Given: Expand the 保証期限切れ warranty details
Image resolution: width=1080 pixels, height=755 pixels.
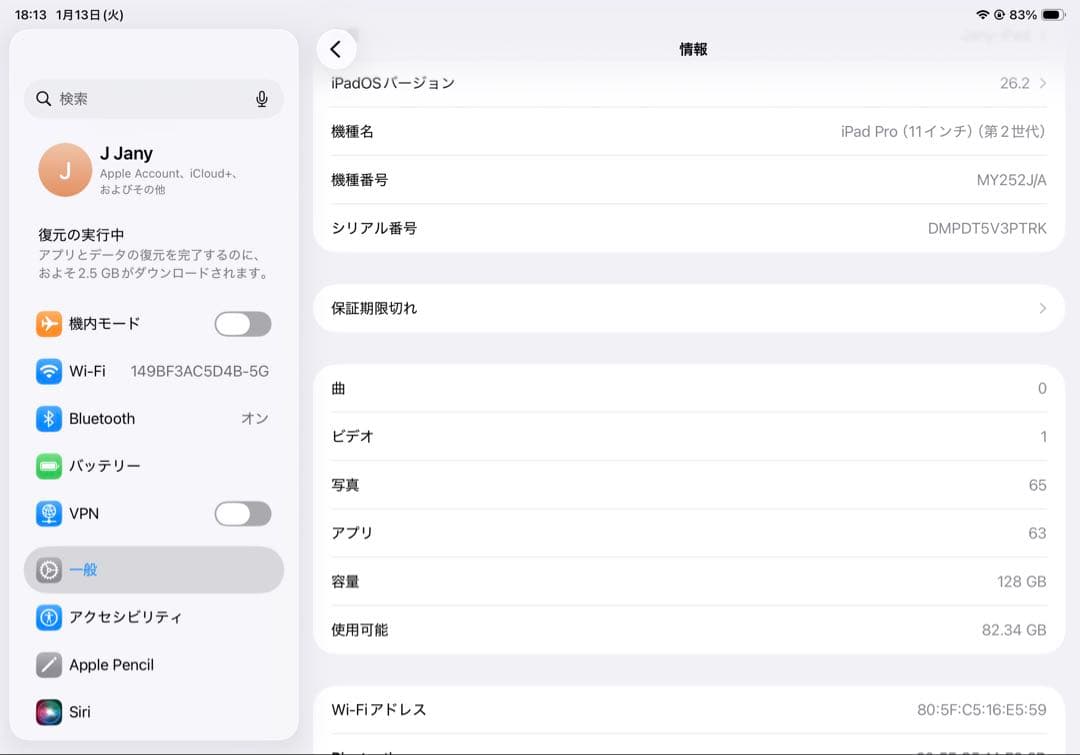Looking at the screenshot, I should [x=694, y=308].
